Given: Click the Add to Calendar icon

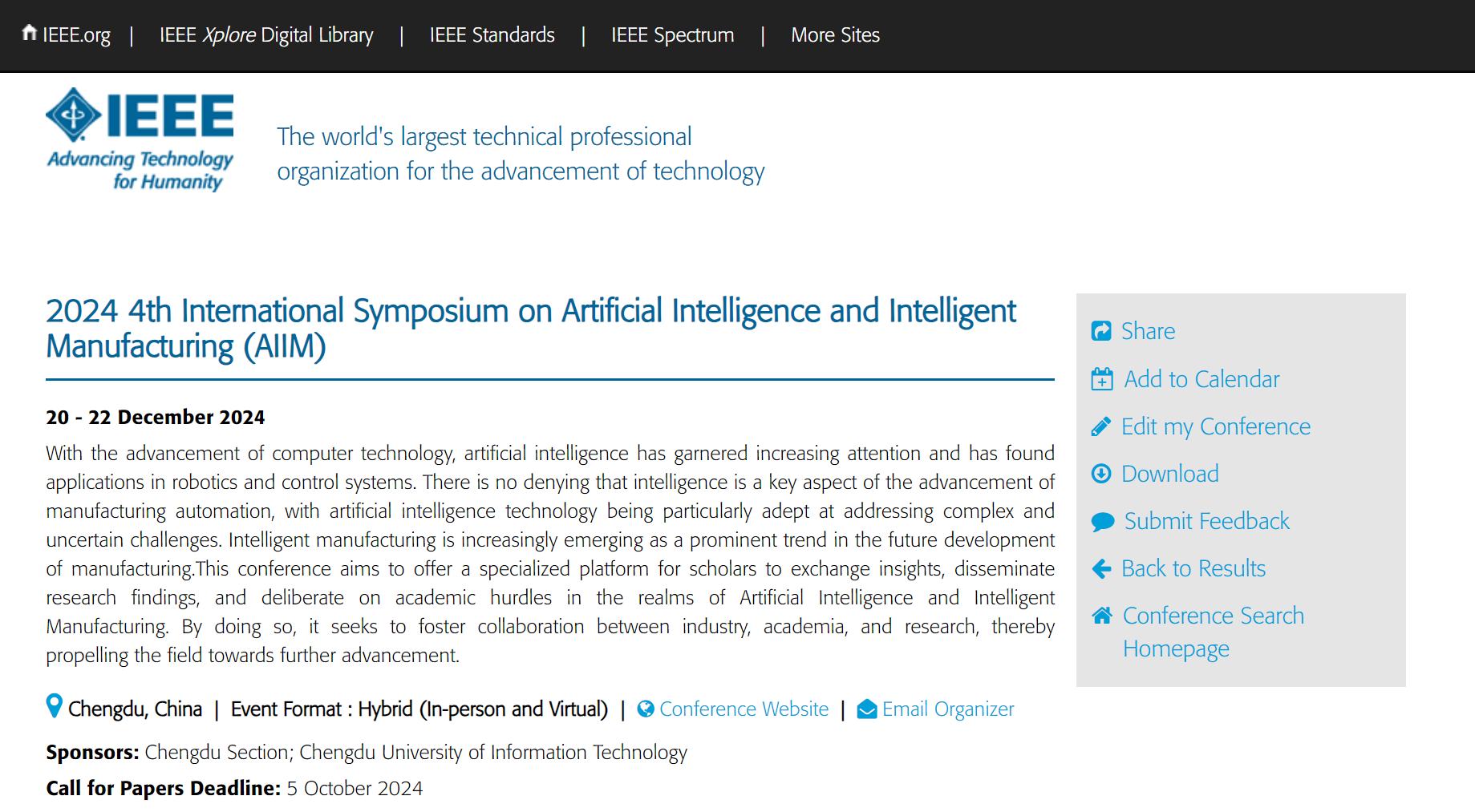Looking at the screenshot, I should coord(1102,378).
